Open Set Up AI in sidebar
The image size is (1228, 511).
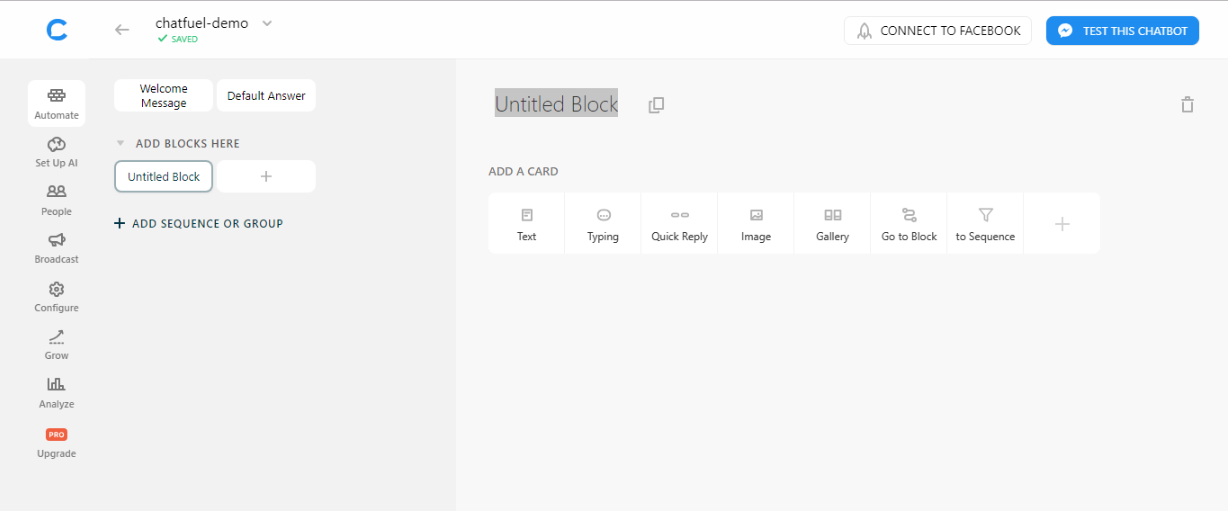click(57, 152)
